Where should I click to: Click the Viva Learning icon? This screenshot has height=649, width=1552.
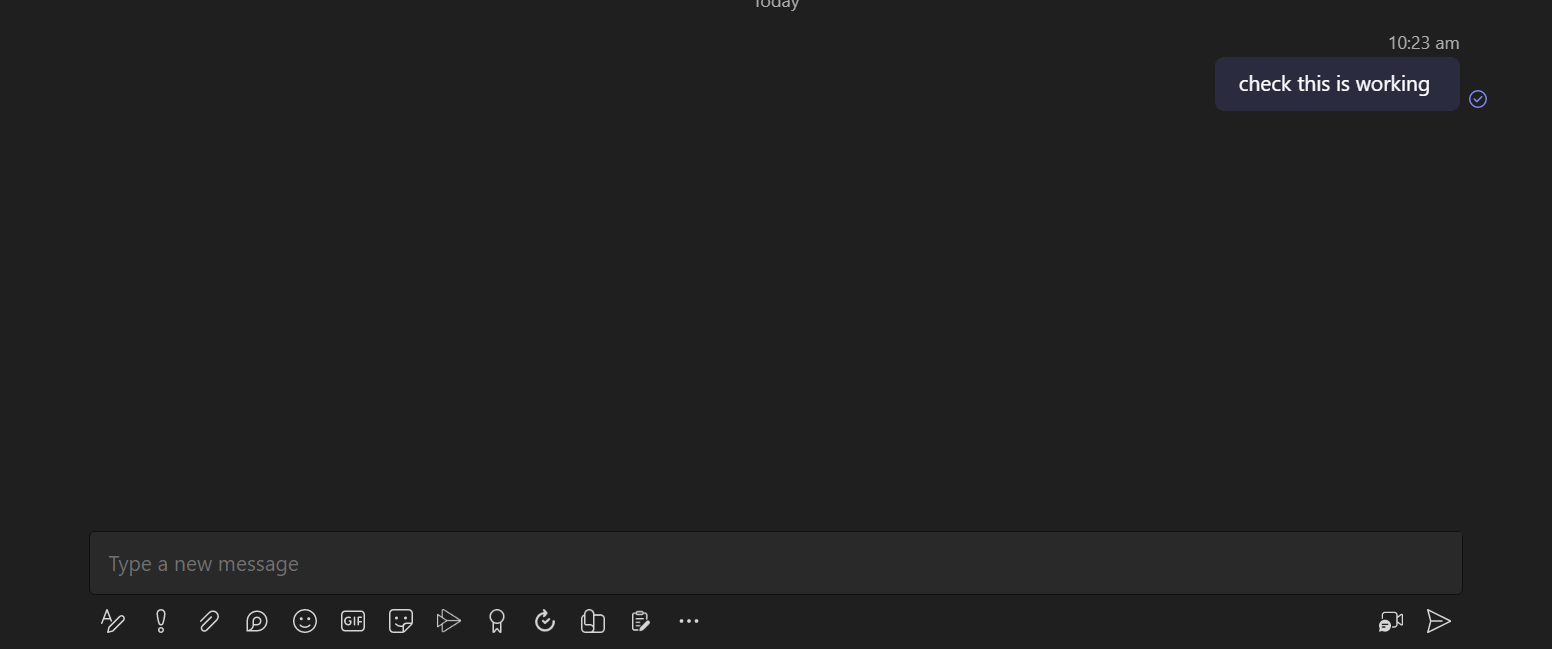[x=593, y=621]
